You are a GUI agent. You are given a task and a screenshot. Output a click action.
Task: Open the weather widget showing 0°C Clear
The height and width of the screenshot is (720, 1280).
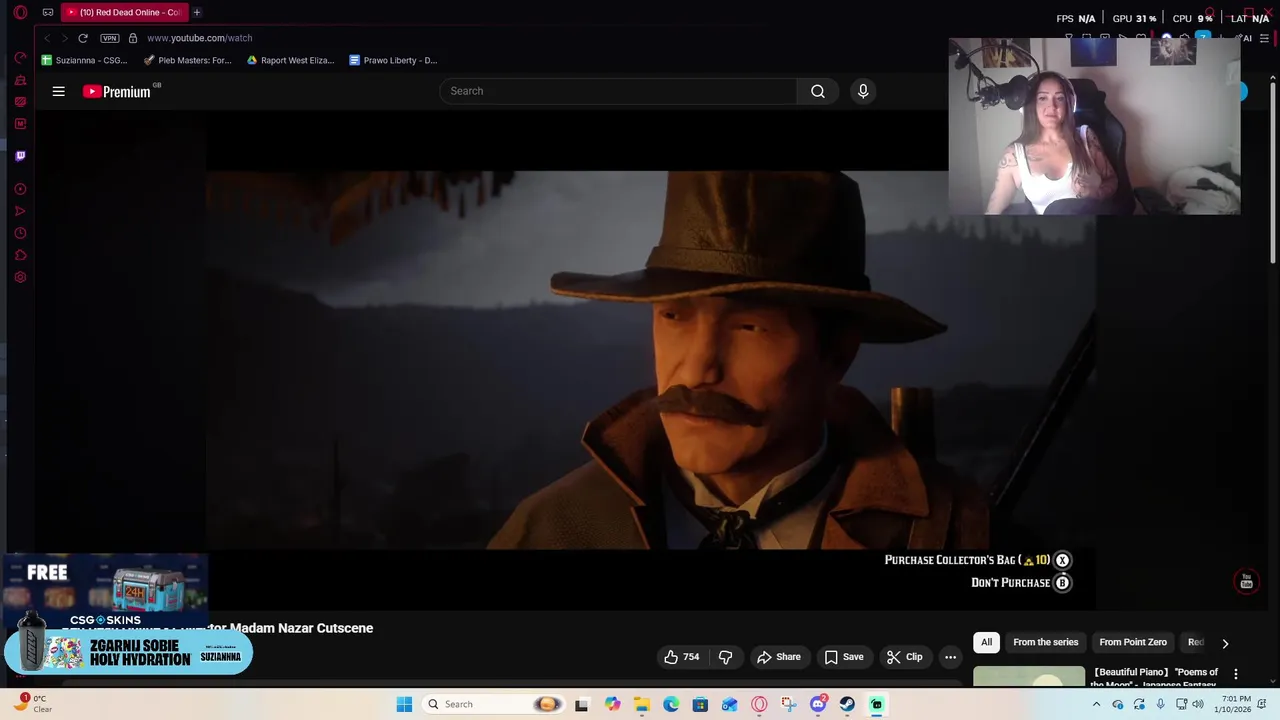[32, 704]
